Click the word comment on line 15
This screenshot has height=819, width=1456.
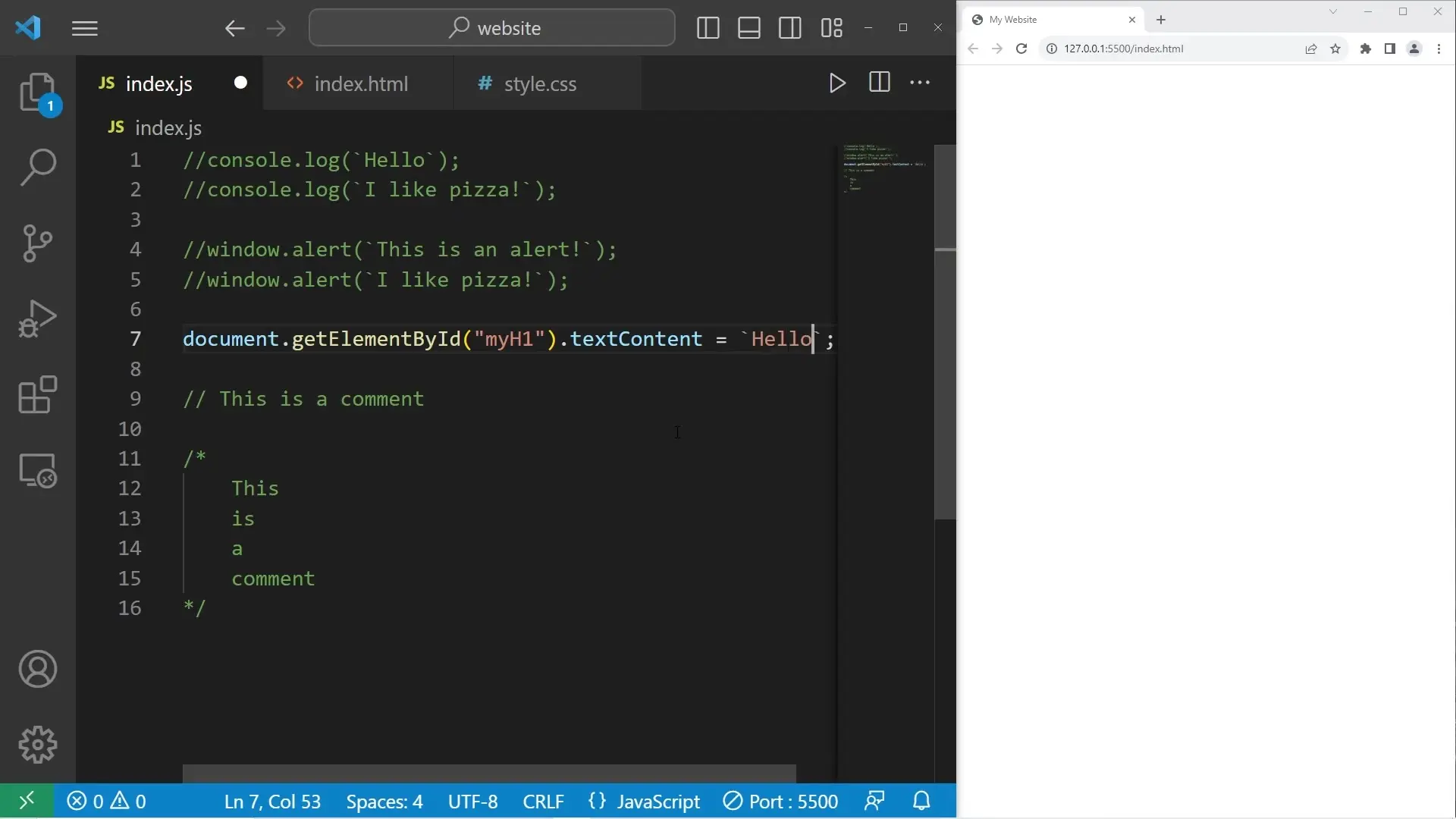[273, 579]
